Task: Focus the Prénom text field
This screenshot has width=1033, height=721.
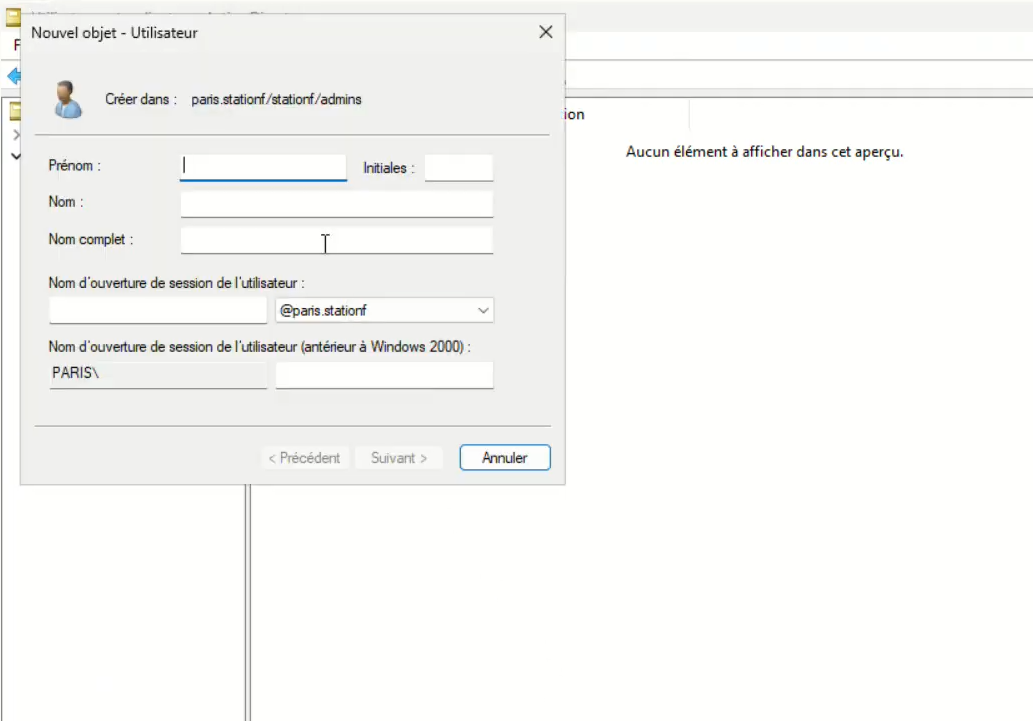Action: [x=263, y=167]
